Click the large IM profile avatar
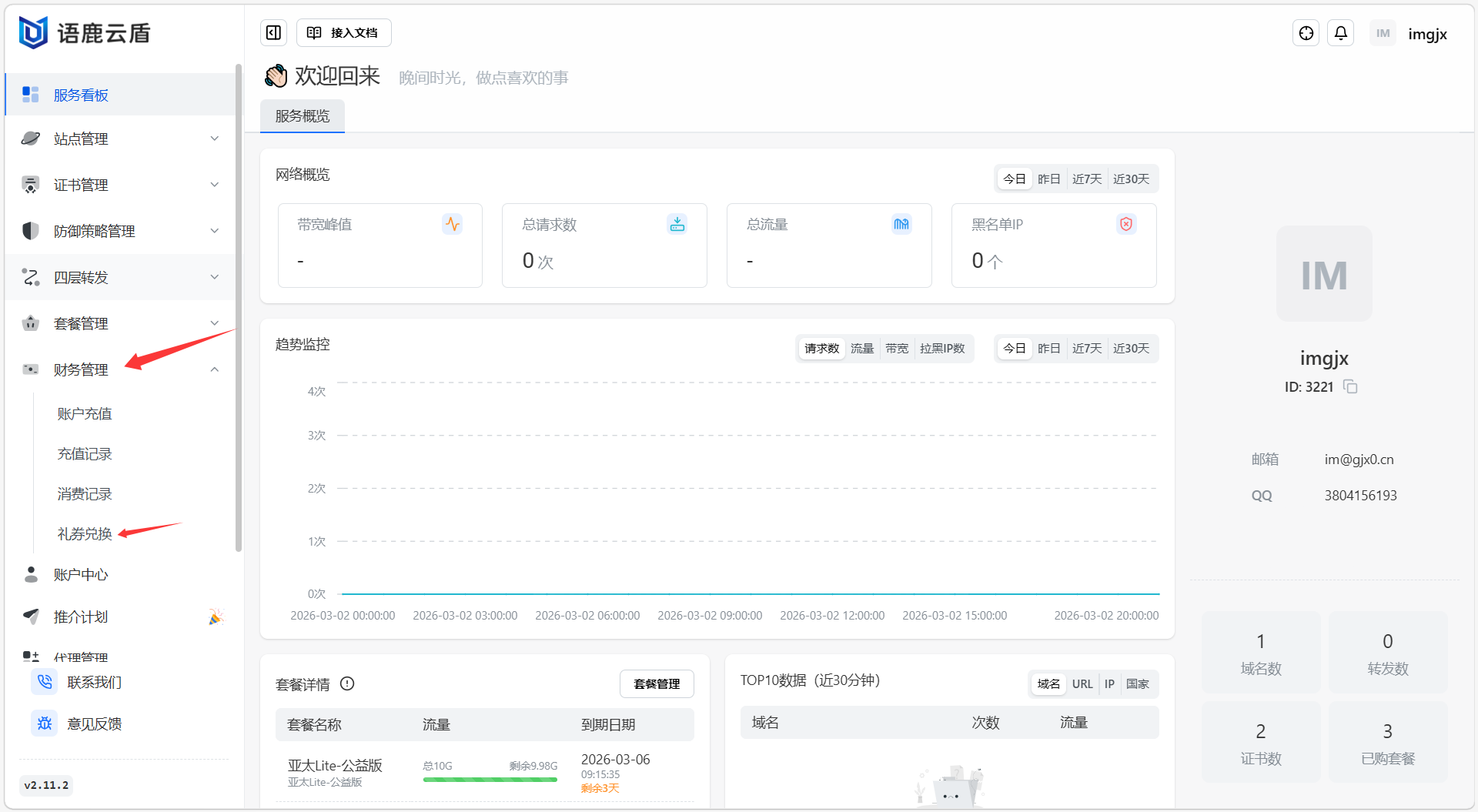The height and width of the screenshot is (812, 1478). 1323,275
